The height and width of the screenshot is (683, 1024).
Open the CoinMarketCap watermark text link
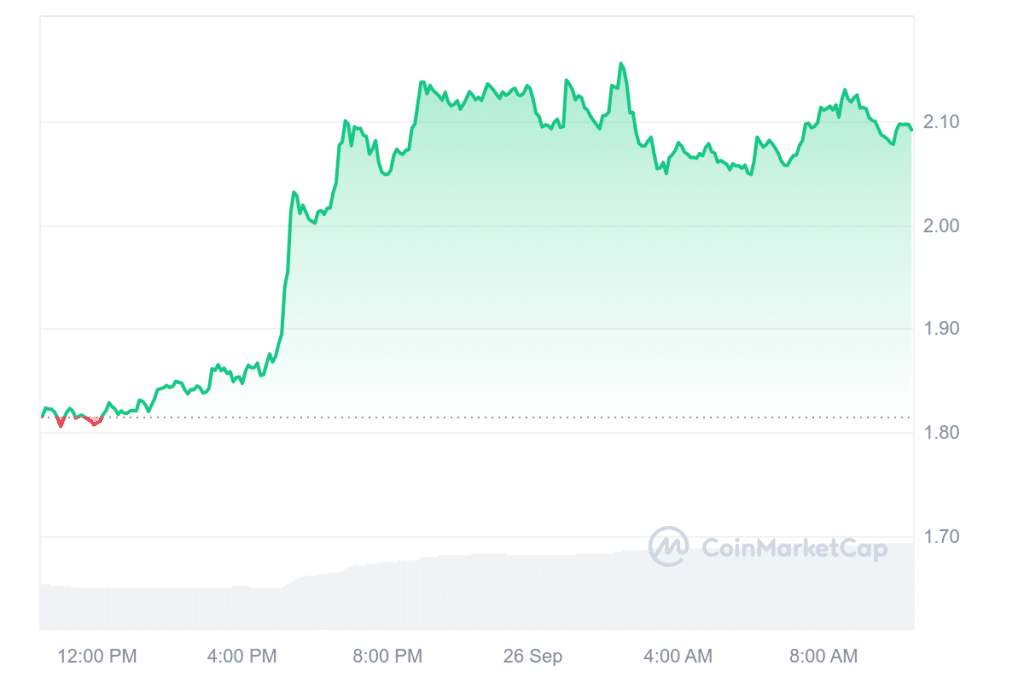coord(794,548)
